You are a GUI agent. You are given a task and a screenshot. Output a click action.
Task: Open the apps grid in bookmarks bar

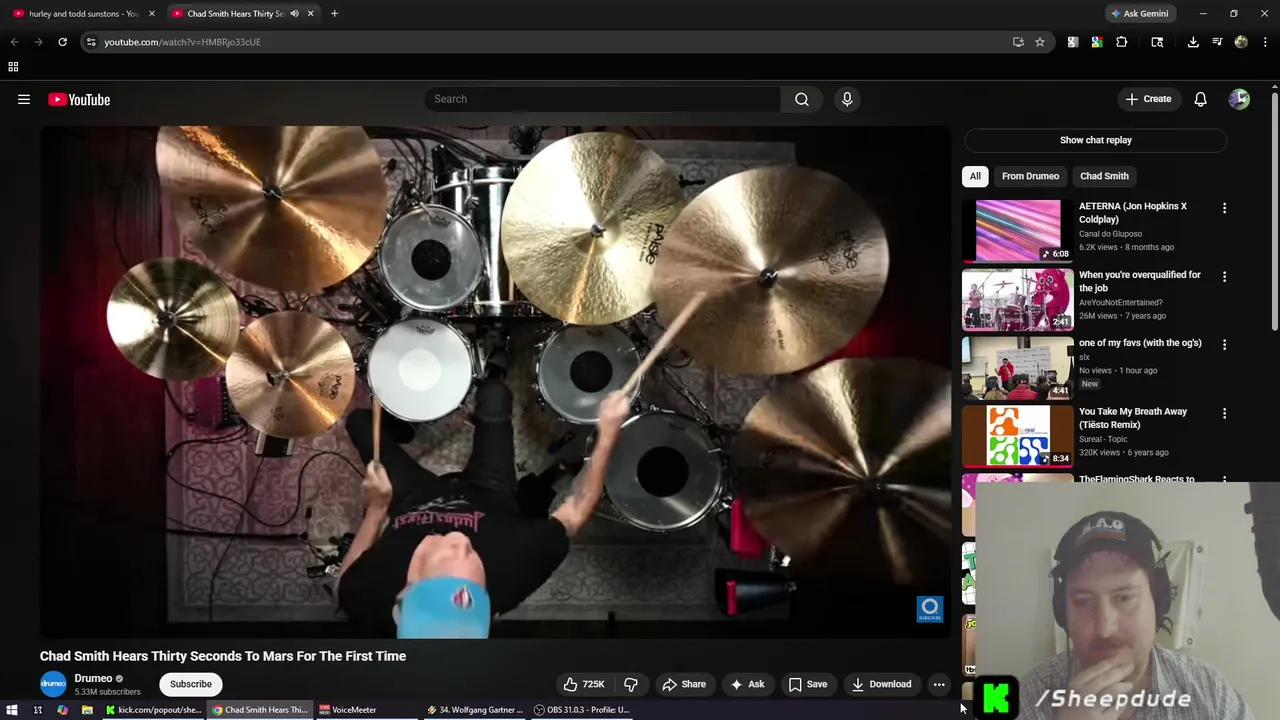click(x=13, y=67)
